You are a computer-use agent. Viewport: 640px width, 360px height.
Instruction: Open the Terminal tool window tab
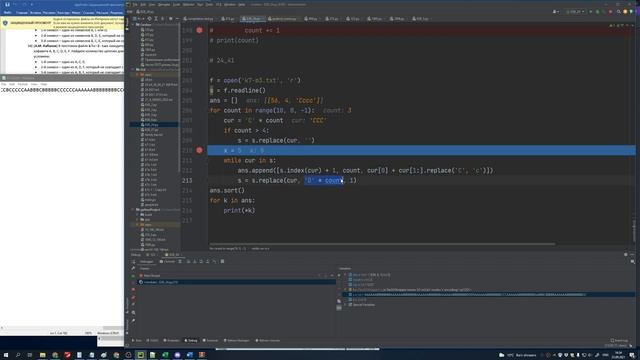[212, 340]
